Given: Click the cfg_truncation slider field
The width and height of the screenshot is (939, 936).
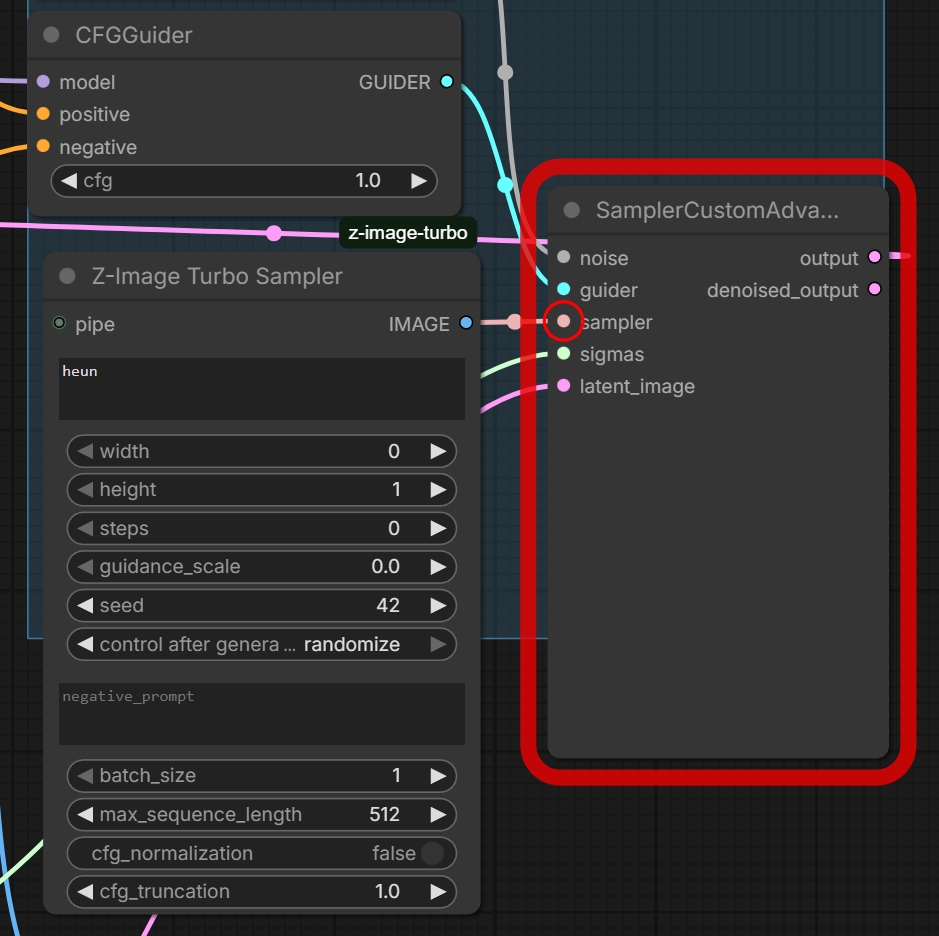Looking at the screenshot, I should click(x=262, y=892).
